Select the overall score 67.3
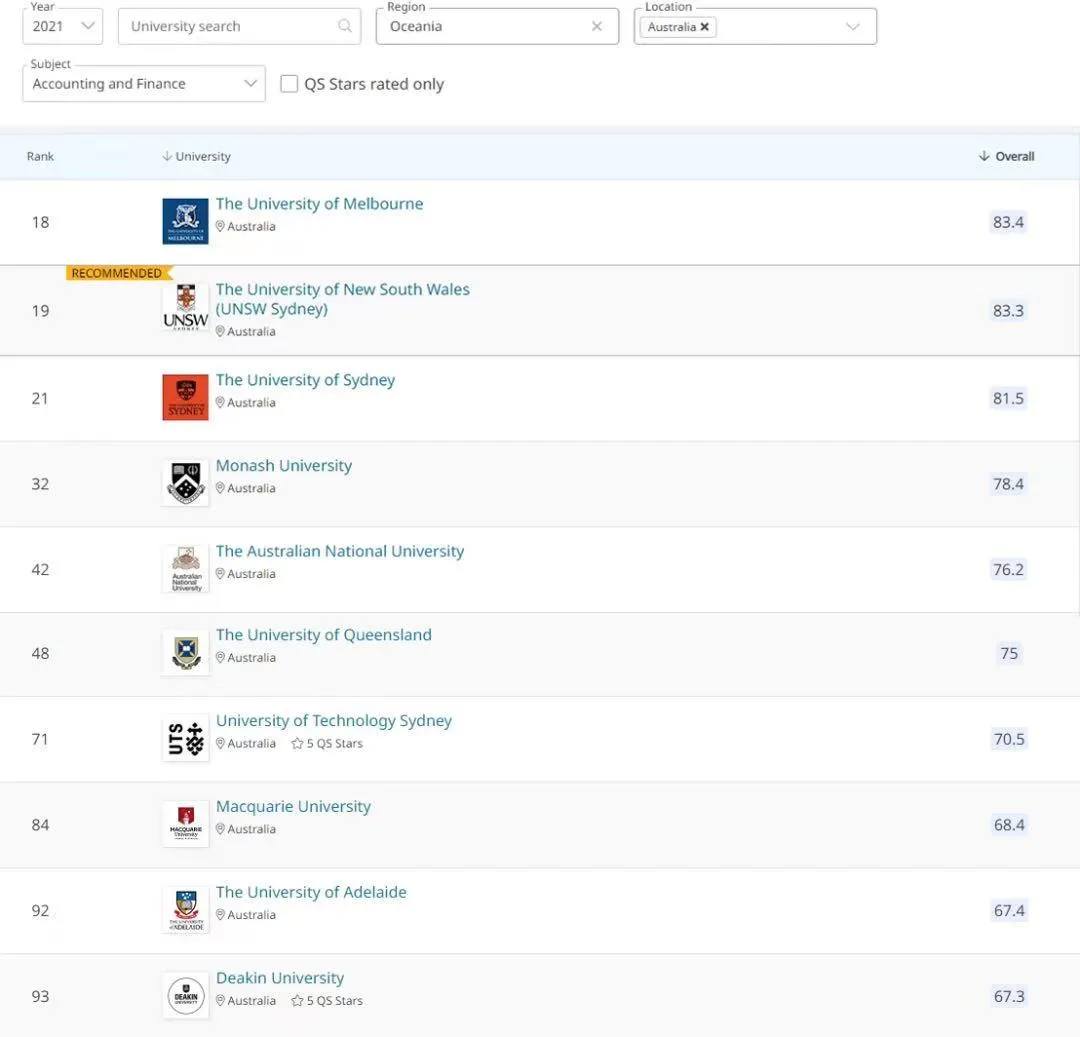The image size is (1080, 1037). click(1009, 996)
